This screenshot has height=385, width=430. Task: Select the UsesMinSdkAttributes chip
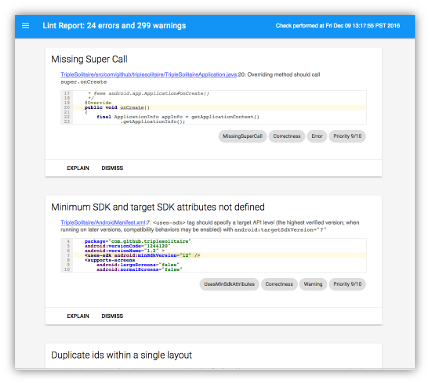tap(229, 284)
